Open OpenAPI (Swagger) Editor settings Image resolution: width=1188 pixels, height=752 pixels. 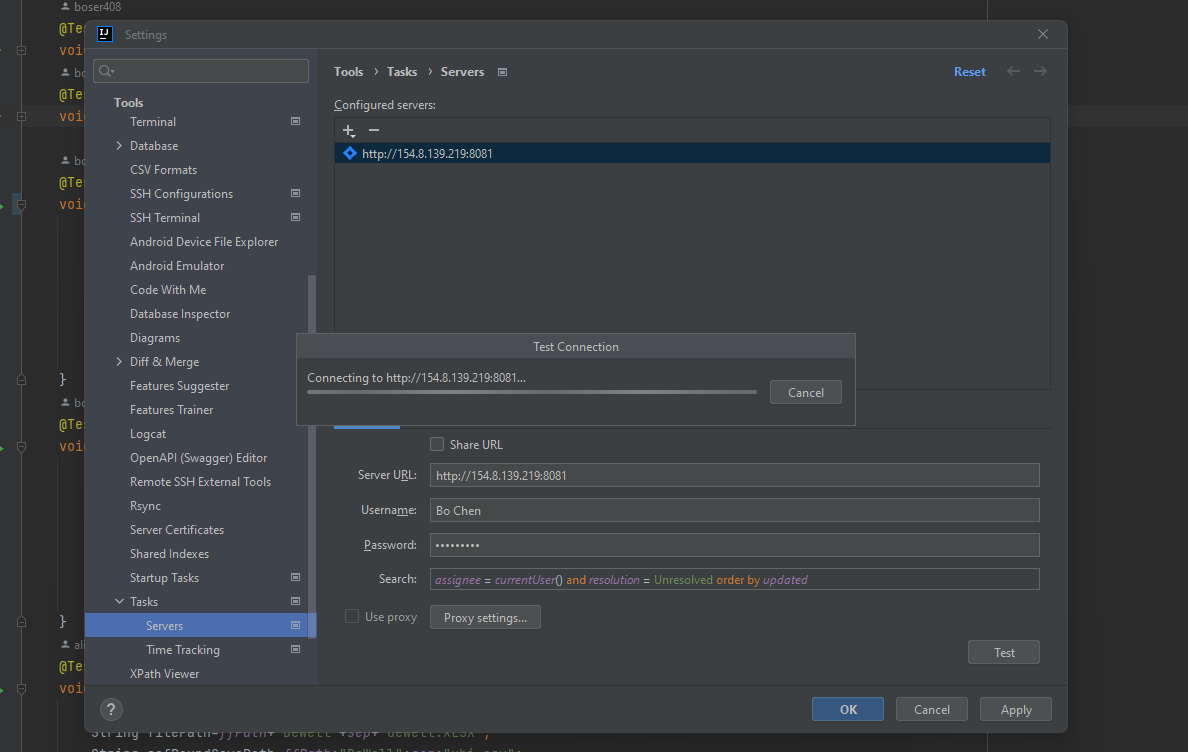(199, 457)
